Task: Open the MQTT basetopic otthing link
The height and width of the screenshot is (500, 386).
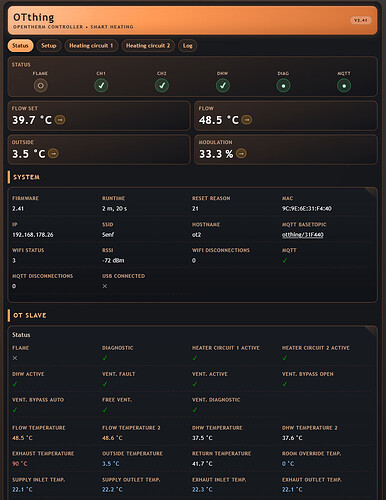Action: [303, 235]
